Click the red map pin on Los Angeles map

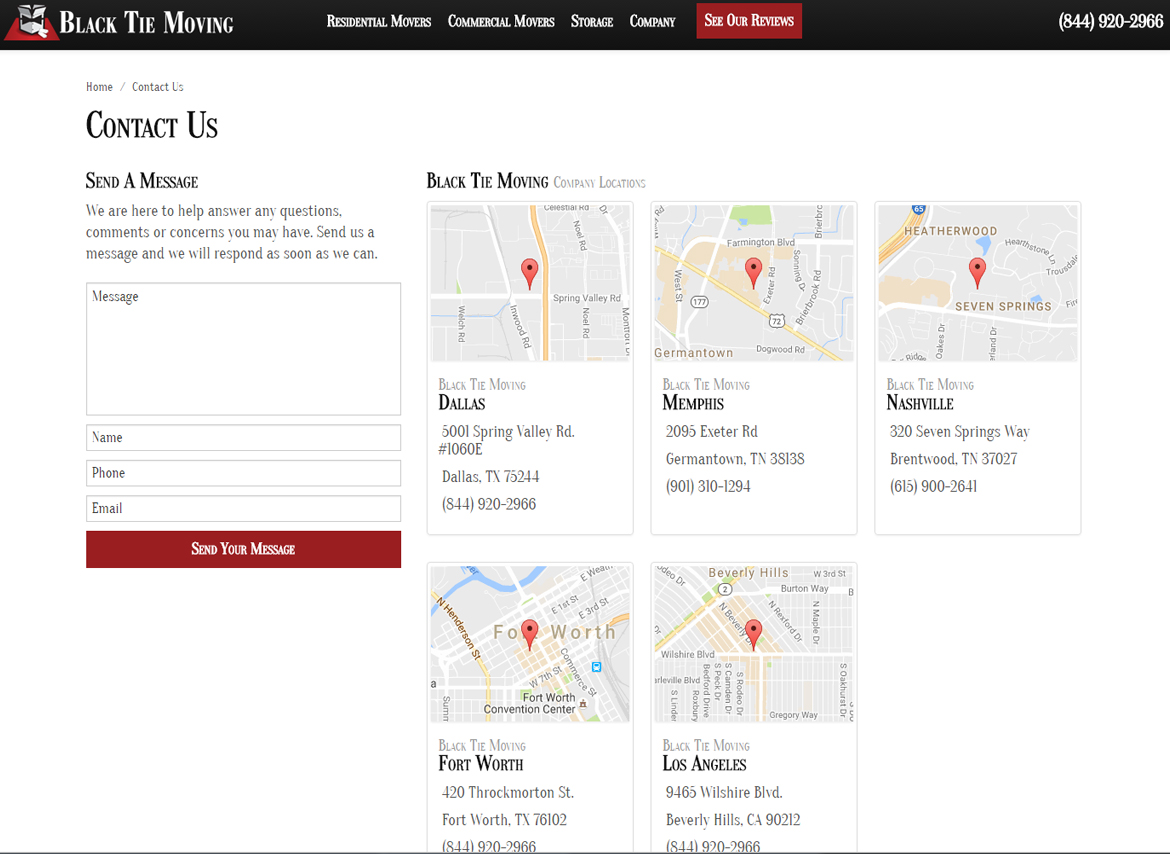pyautogui.click(x=753, y=635)
